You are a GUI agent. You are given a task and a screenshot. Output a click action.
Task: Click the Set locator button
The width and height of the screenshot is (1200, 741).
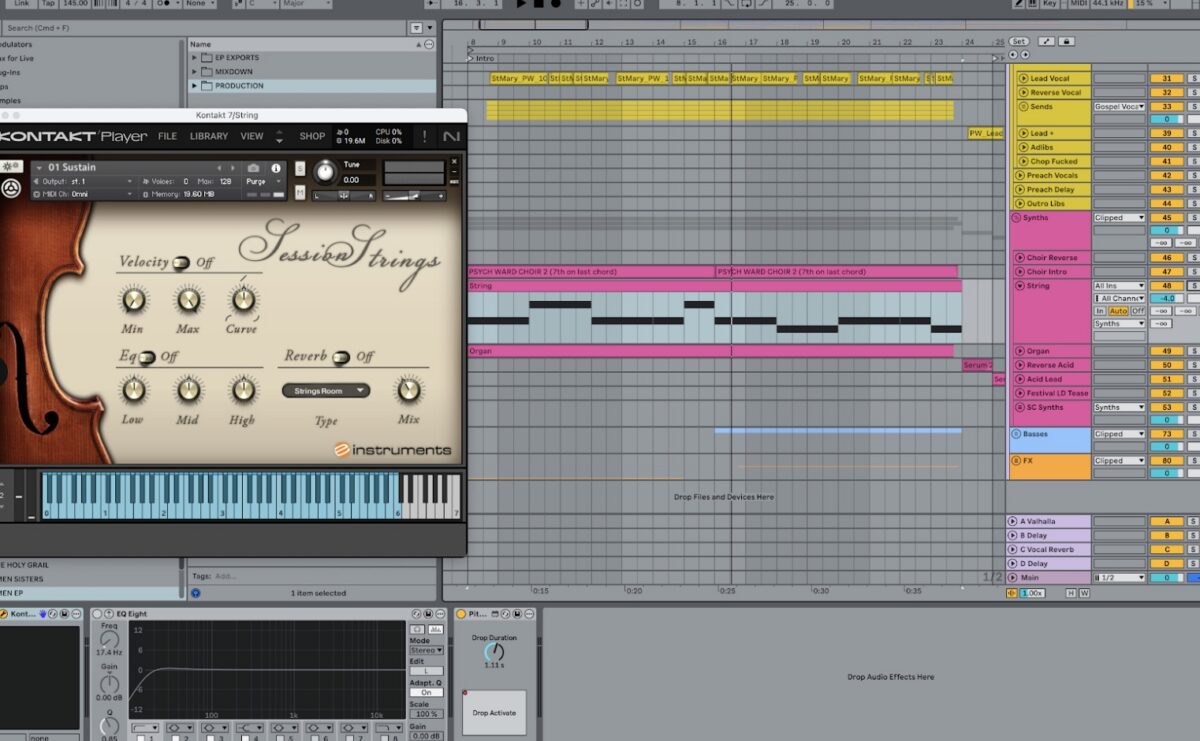(1019, 41)
